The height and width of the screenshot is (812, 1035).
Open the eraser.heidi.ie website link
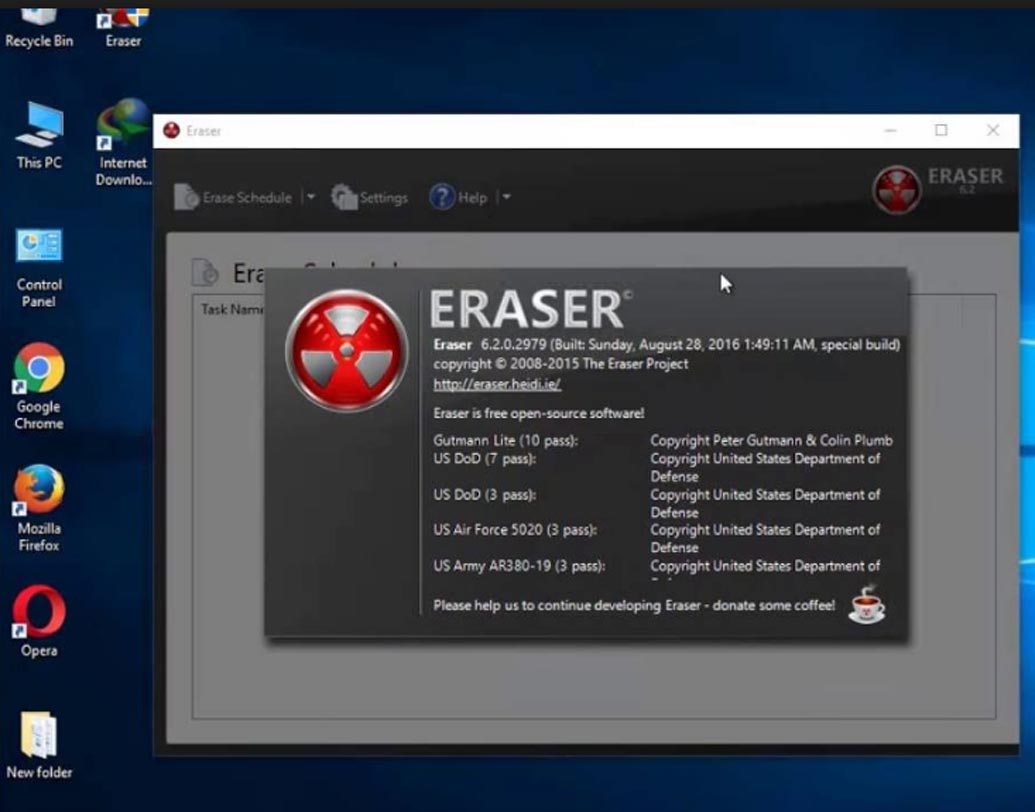tap(497, 384)
